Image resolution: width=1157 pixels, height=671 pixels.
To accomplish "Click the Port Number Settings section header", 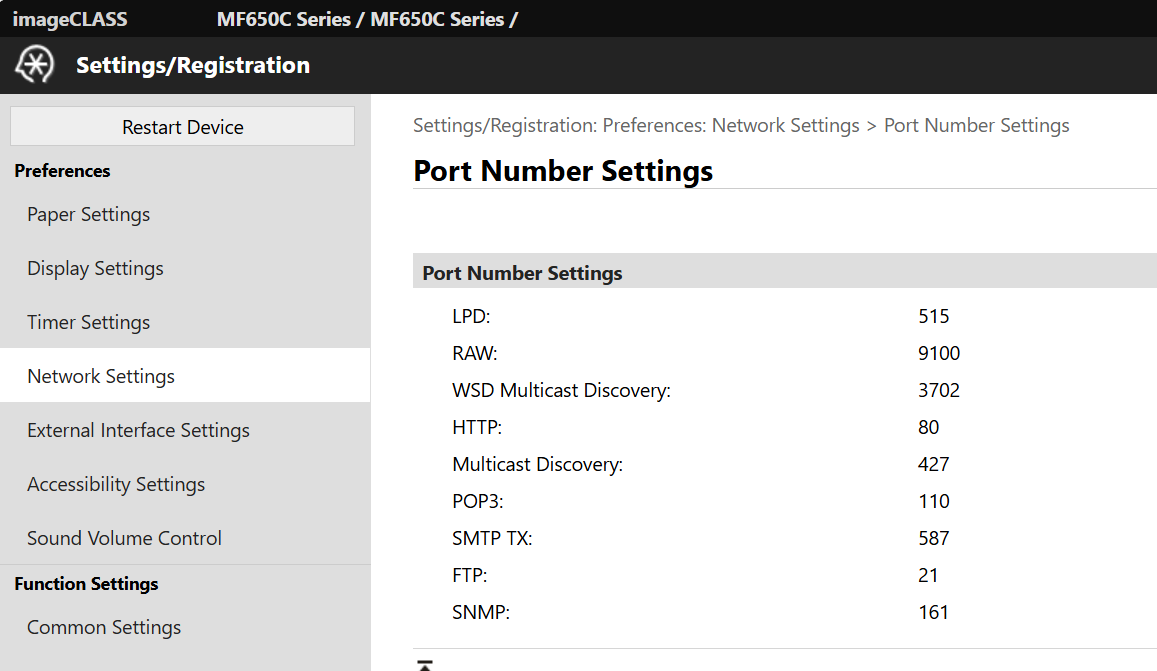I will click(x=522, y=273).
